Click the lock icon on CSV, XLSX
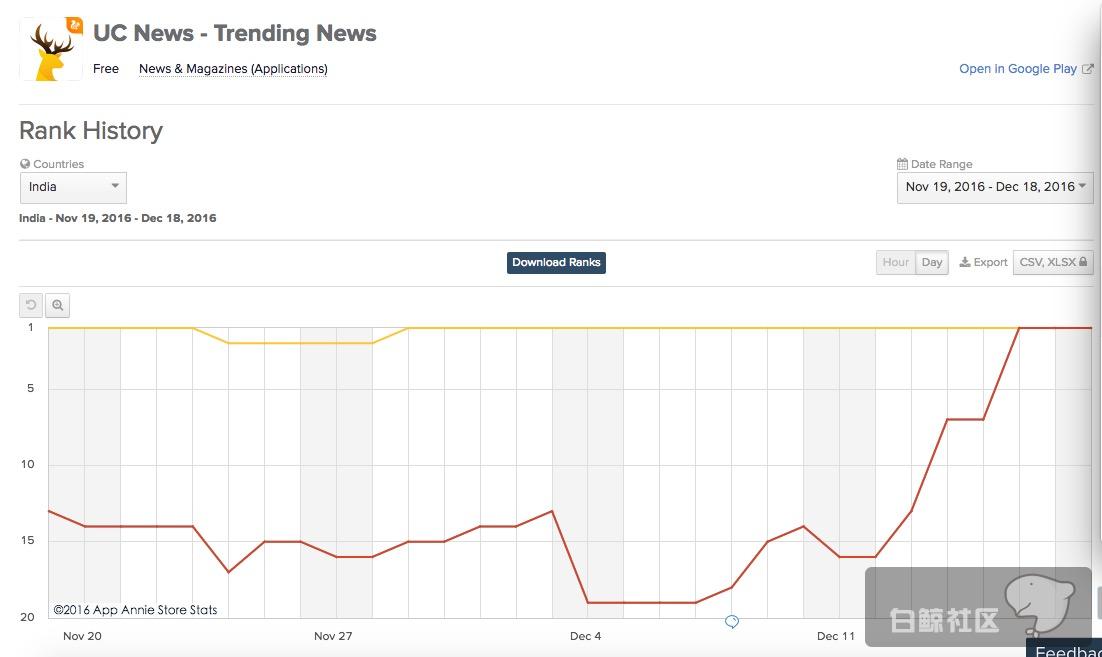The width and height of the screenshot is (1102, 657). (1083, 262)
